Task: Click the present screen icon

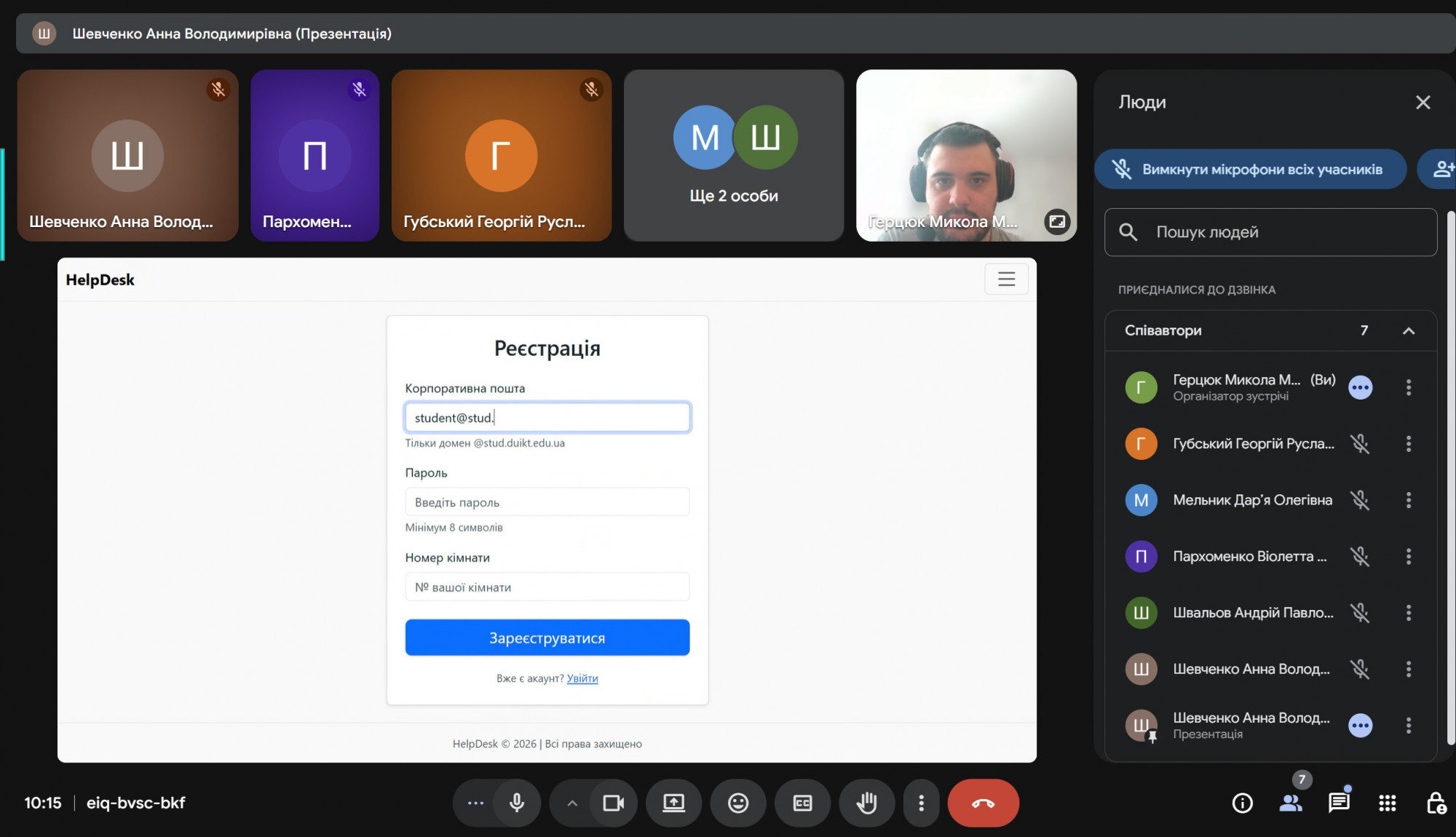Action: (673, 803)
